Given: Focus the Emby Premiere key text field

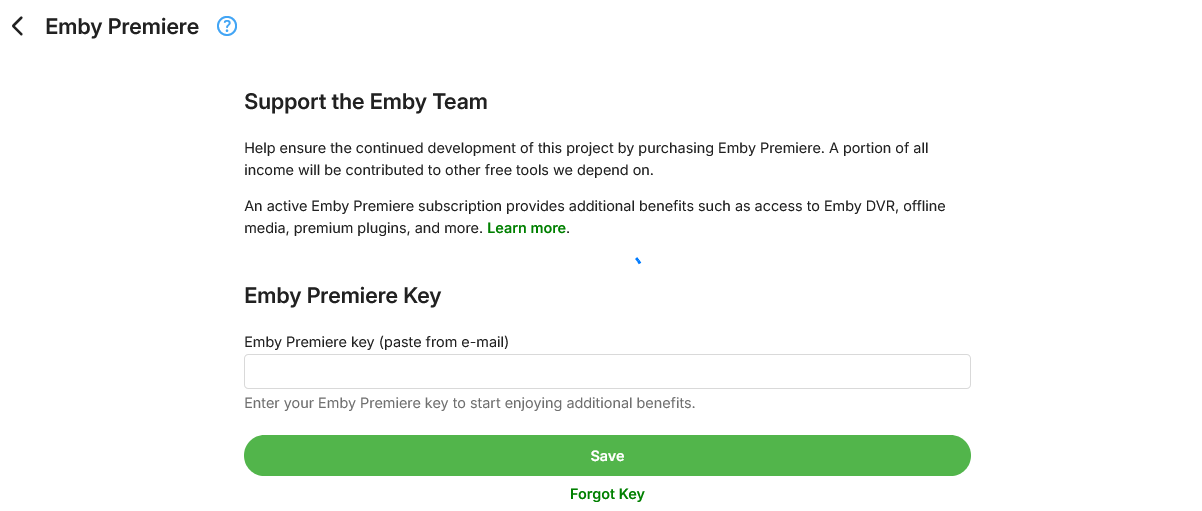Looking at the screenshot, I should 607,371.
